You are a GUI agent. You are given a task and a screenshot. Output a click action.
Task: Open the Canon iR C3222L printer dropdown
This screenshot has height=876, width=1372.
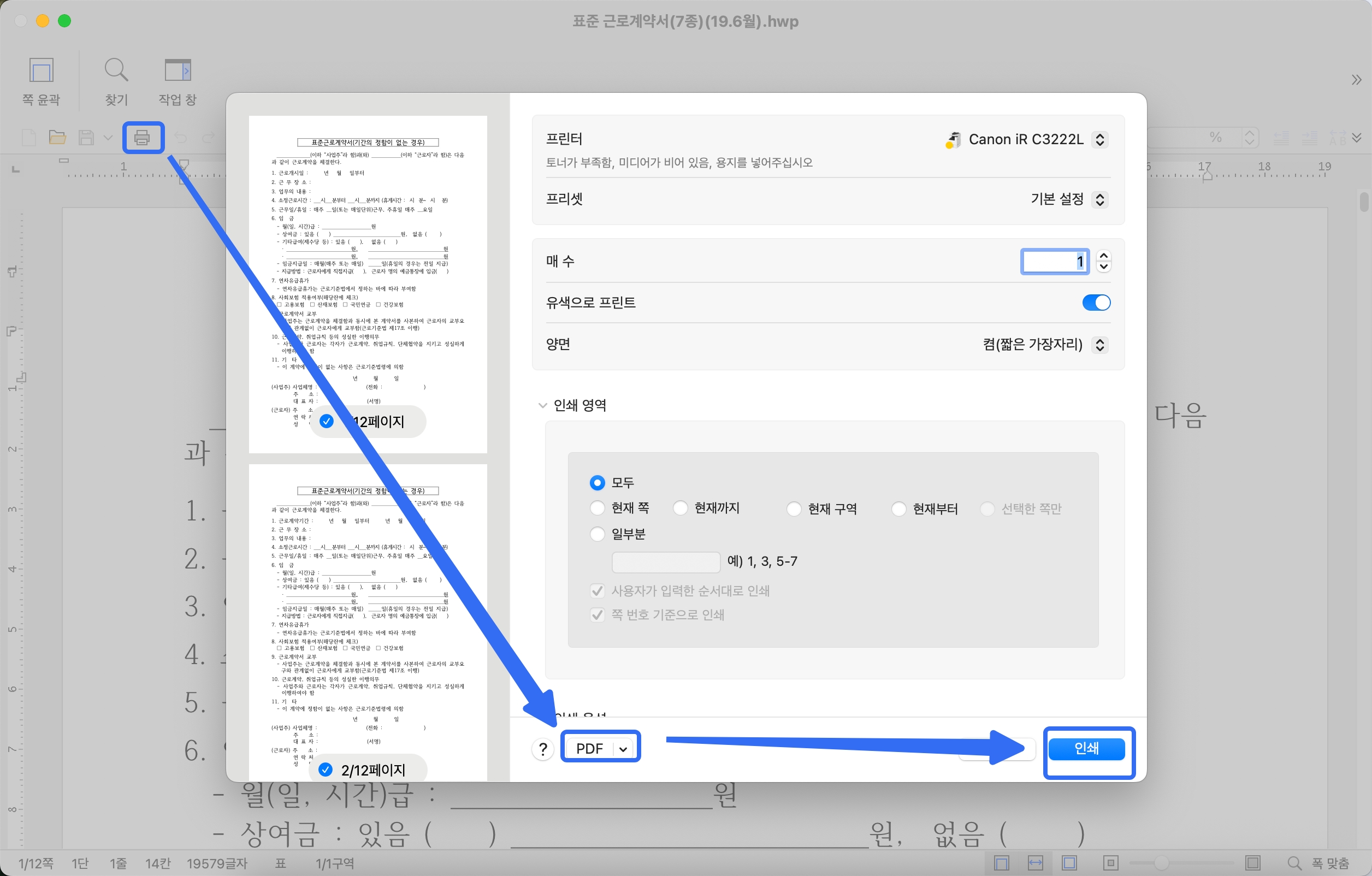pos(1100,140)
